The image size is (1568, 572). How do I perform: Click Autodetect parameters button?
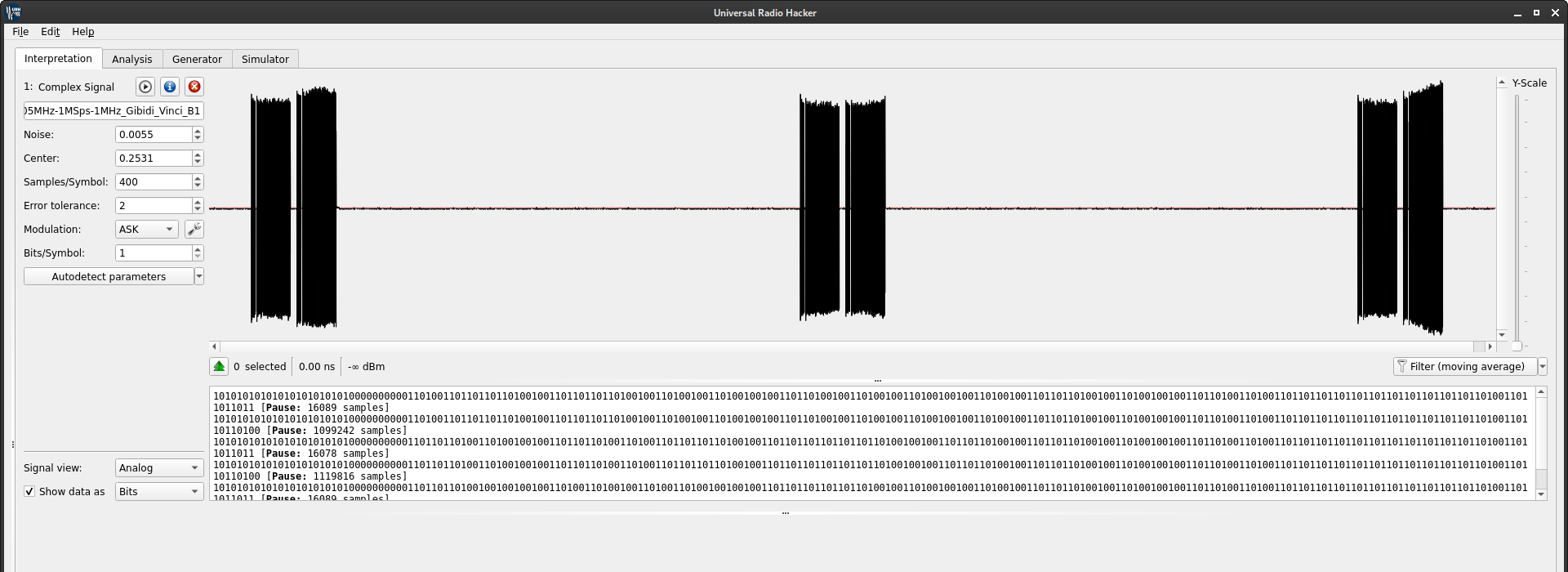(109, 277)
